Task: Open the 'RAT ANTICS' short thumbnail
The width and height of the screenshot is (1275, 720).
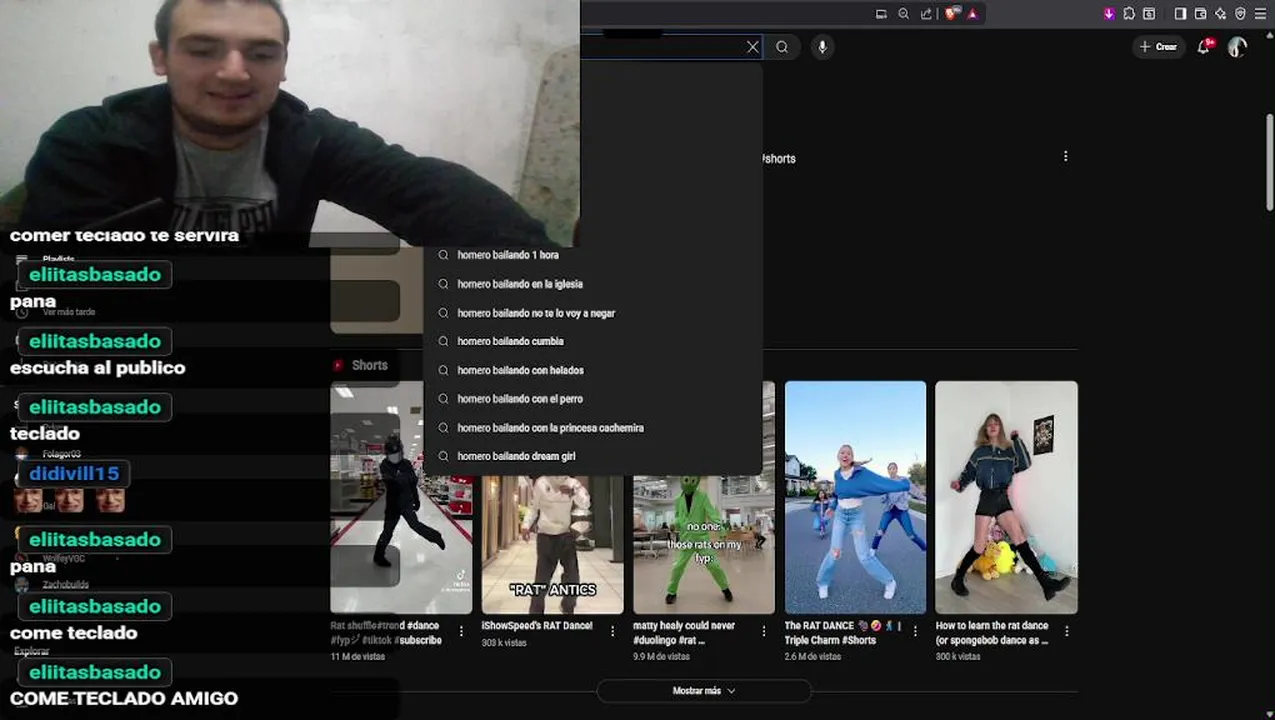Action: pos(552,545)
